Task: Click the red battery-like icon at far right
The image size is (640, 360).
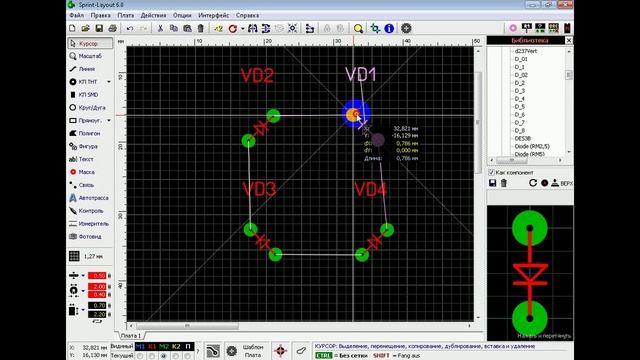Action: (567, 28)
